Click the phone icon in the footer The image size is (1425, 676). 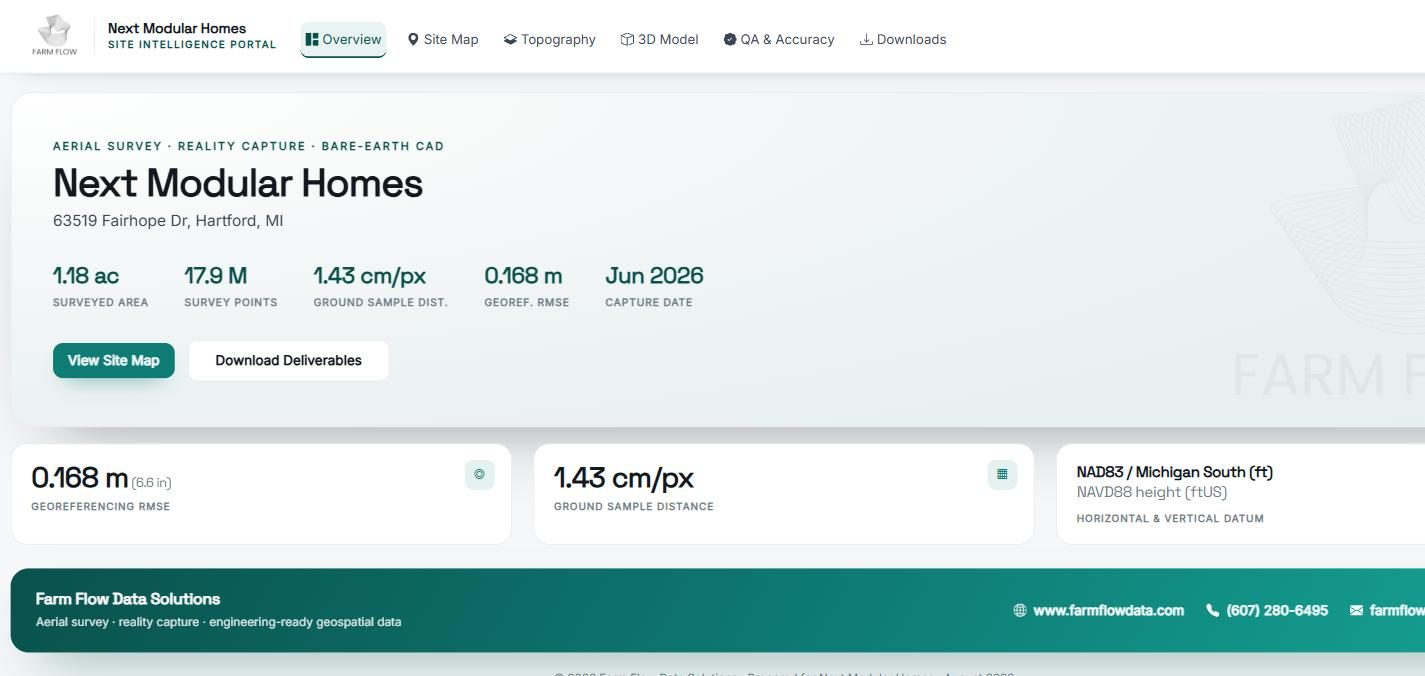pyautogui.click(x=1213, y=611)
